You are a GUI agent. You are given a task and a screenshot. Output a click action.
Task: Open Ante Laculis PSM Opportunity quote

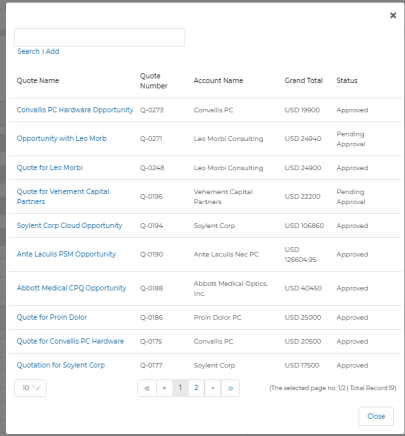66,254
